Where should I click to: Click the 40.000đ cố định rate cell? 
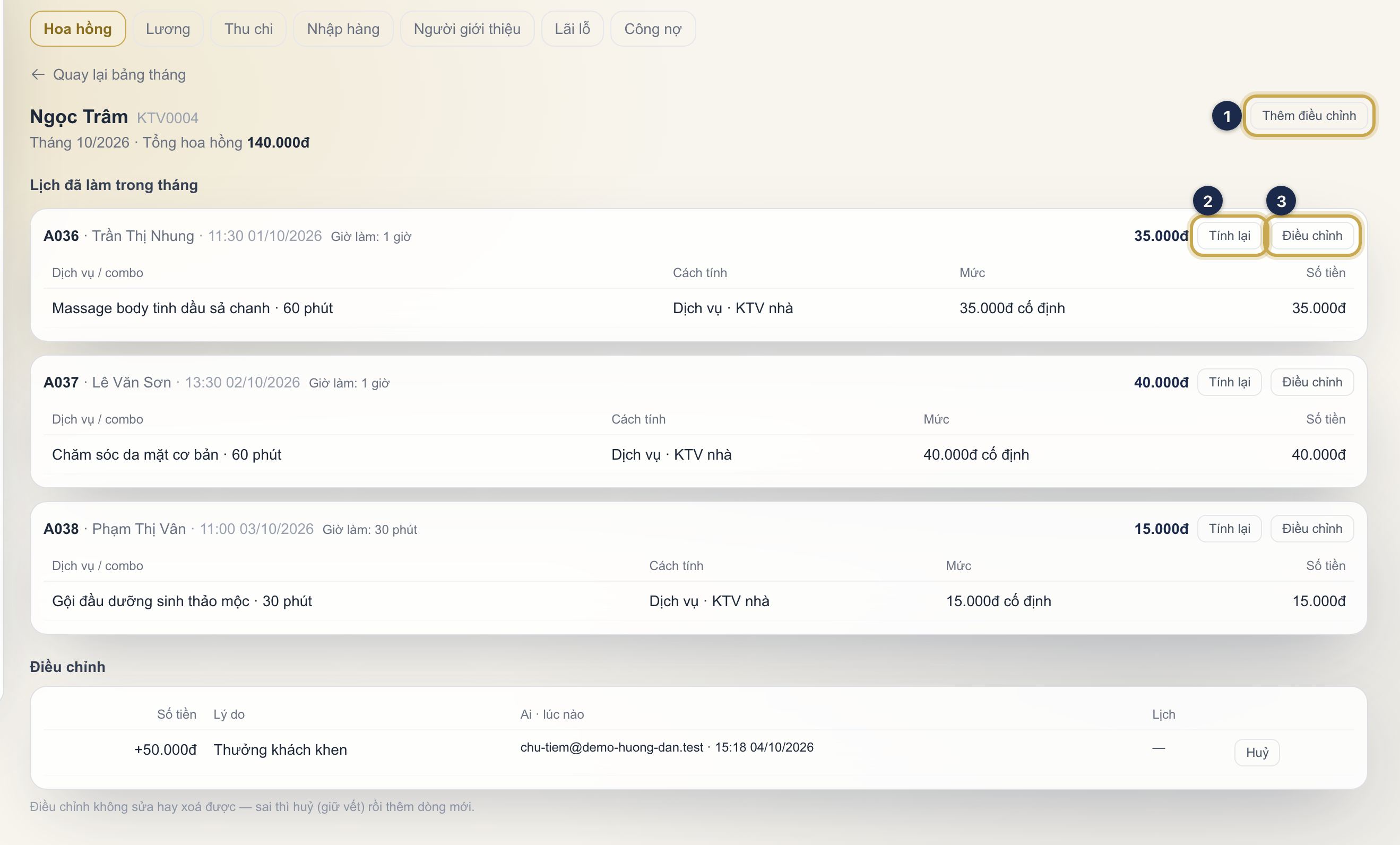[976, 454]
